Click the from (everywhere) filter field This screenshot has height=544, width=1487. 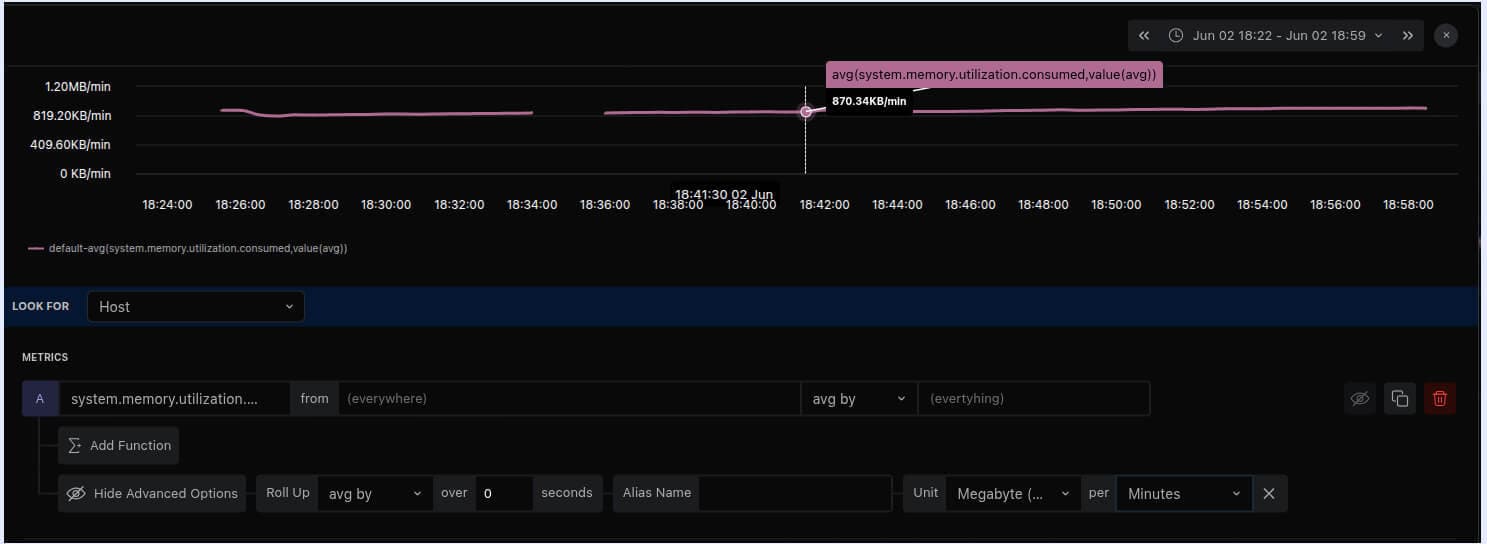569,398
